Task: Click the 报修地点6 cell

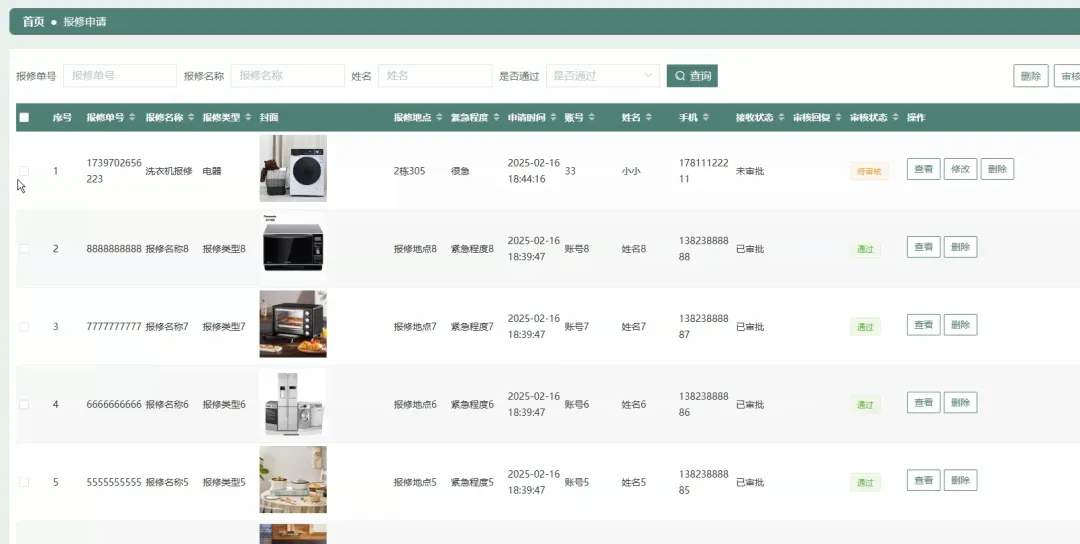Action: 415,404
